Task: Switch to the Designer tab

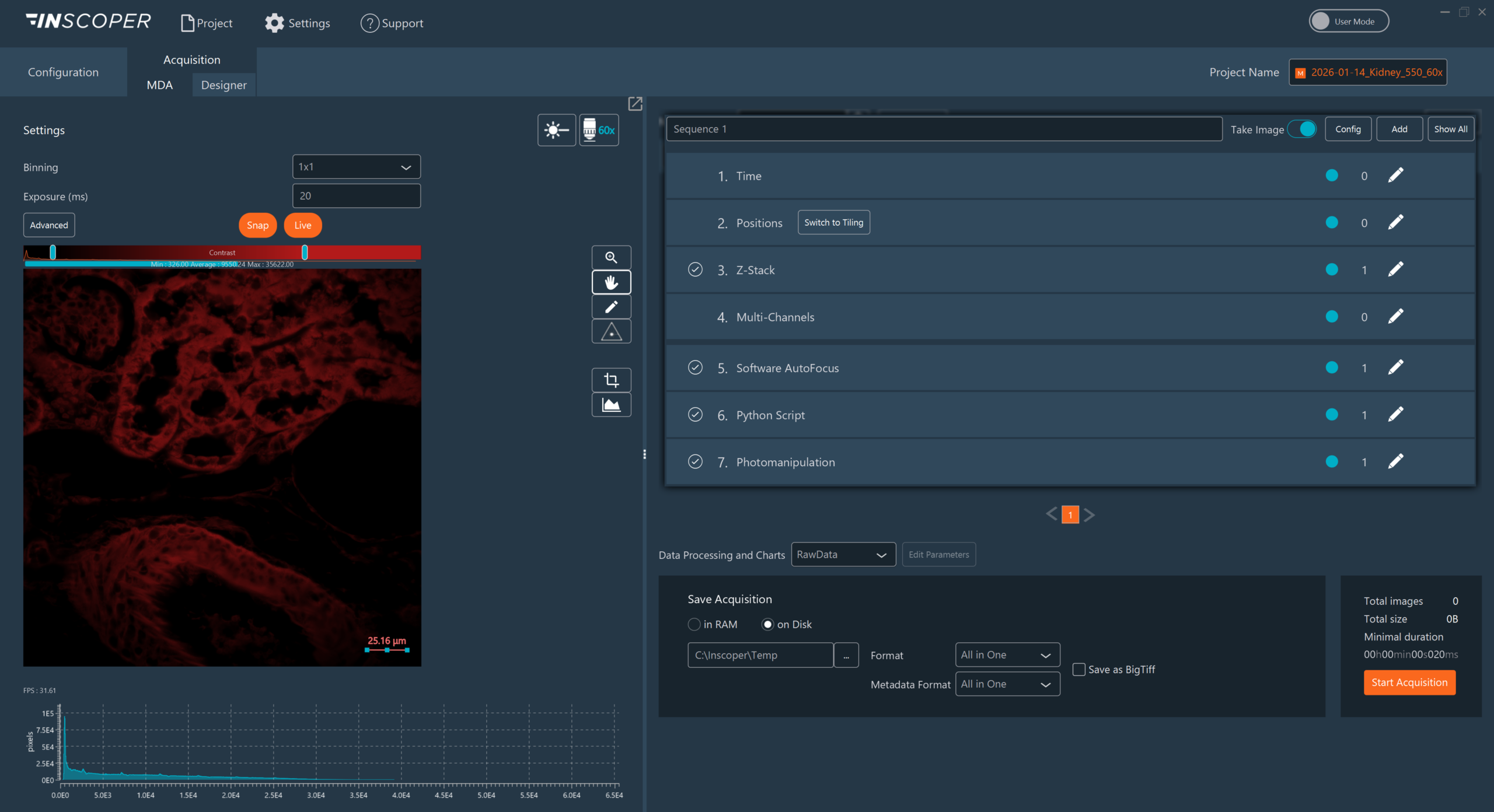Action: (x=224, y=85)
